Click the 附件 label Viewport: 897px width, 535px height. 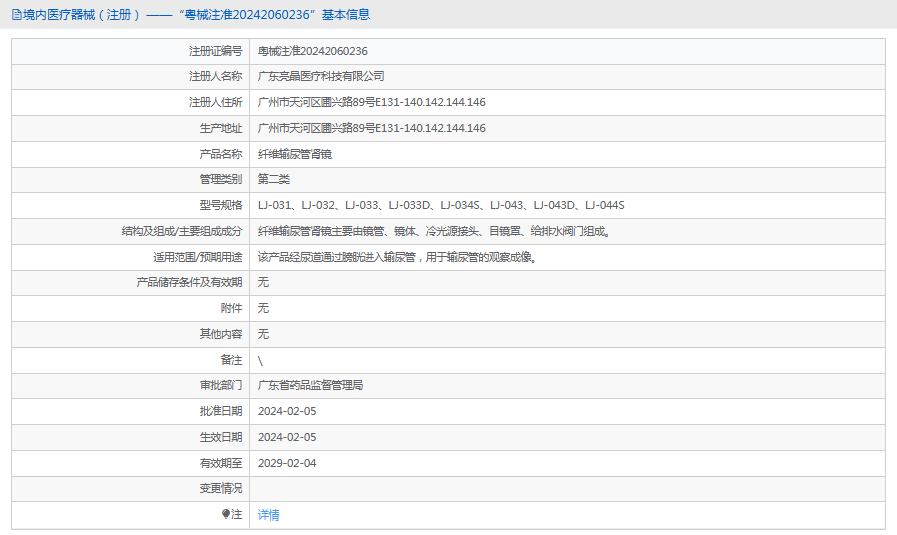[x=232, y=308]
